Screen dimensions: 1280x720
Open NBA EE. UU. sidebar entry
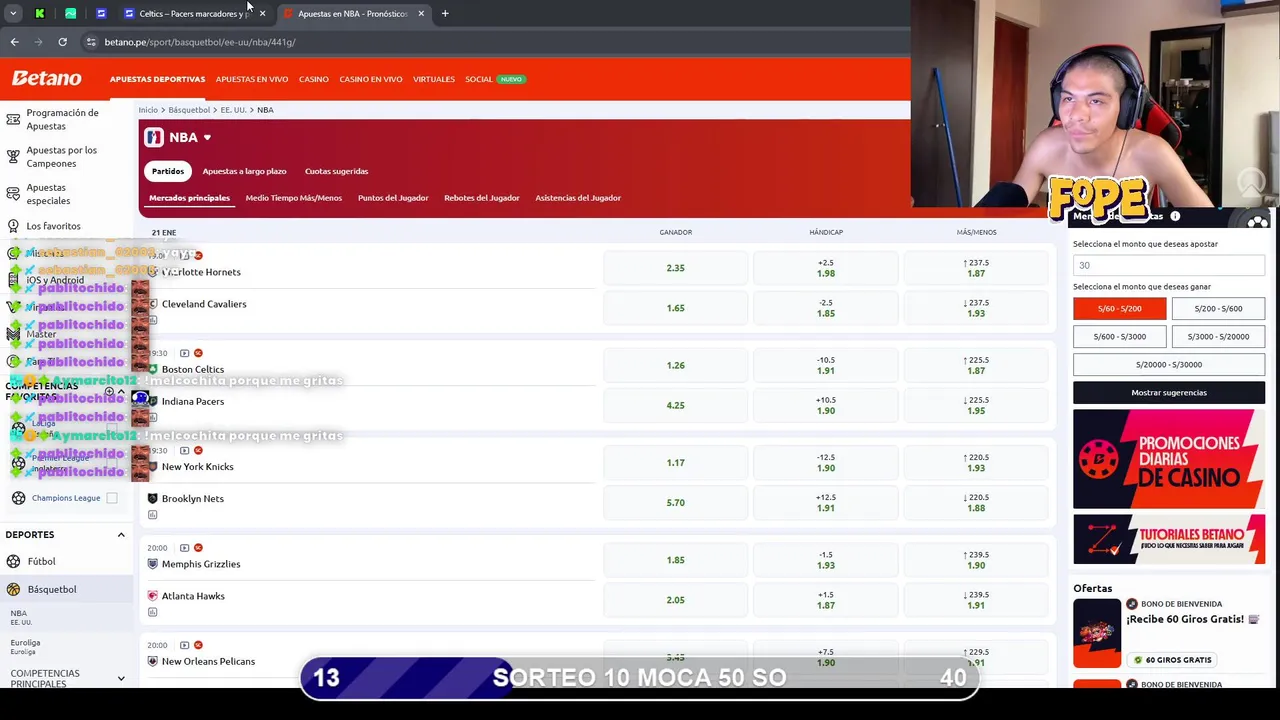[x=21, y=617]
